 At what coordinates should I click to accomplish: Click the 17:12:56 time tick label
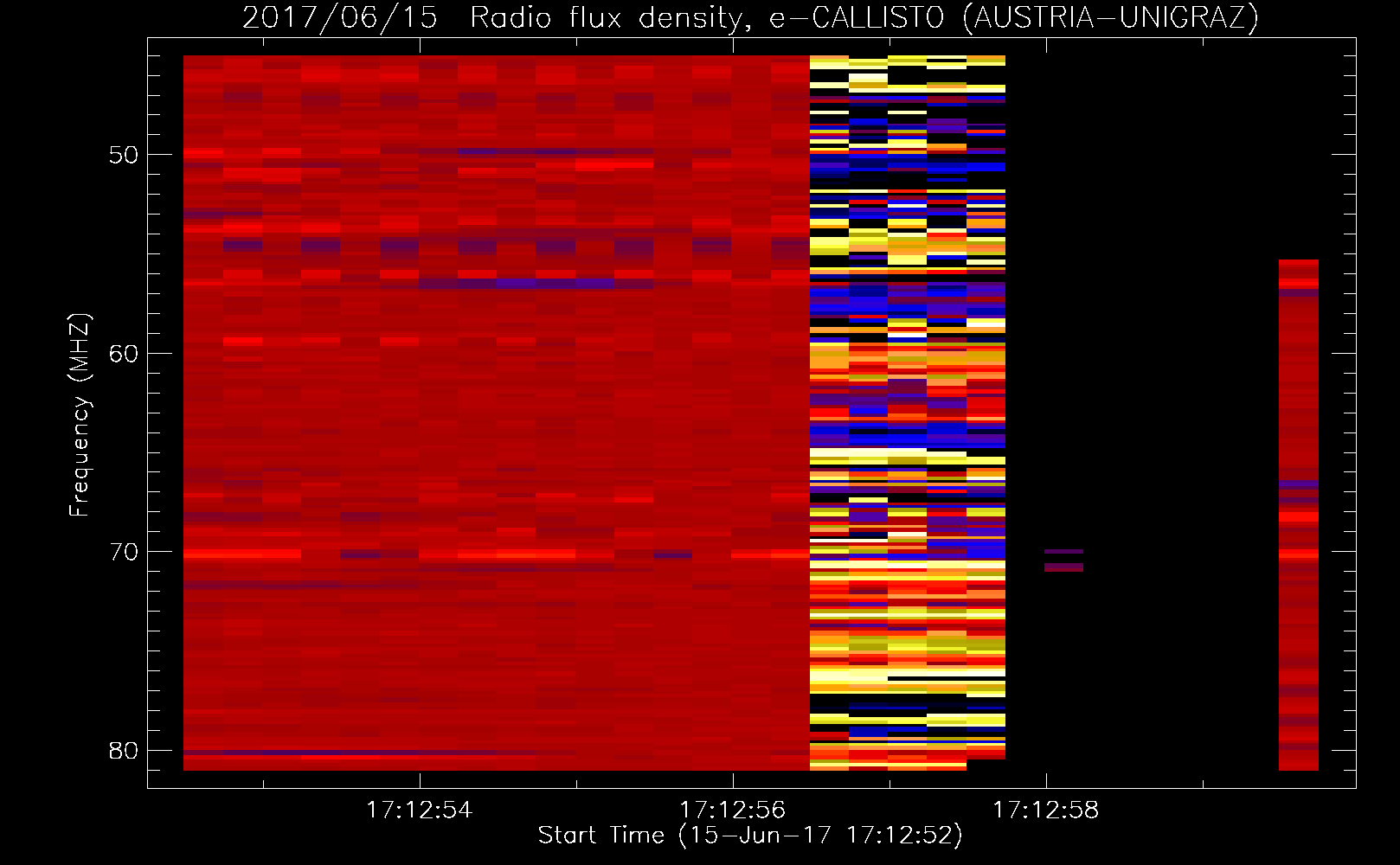(x=733, y=811)
